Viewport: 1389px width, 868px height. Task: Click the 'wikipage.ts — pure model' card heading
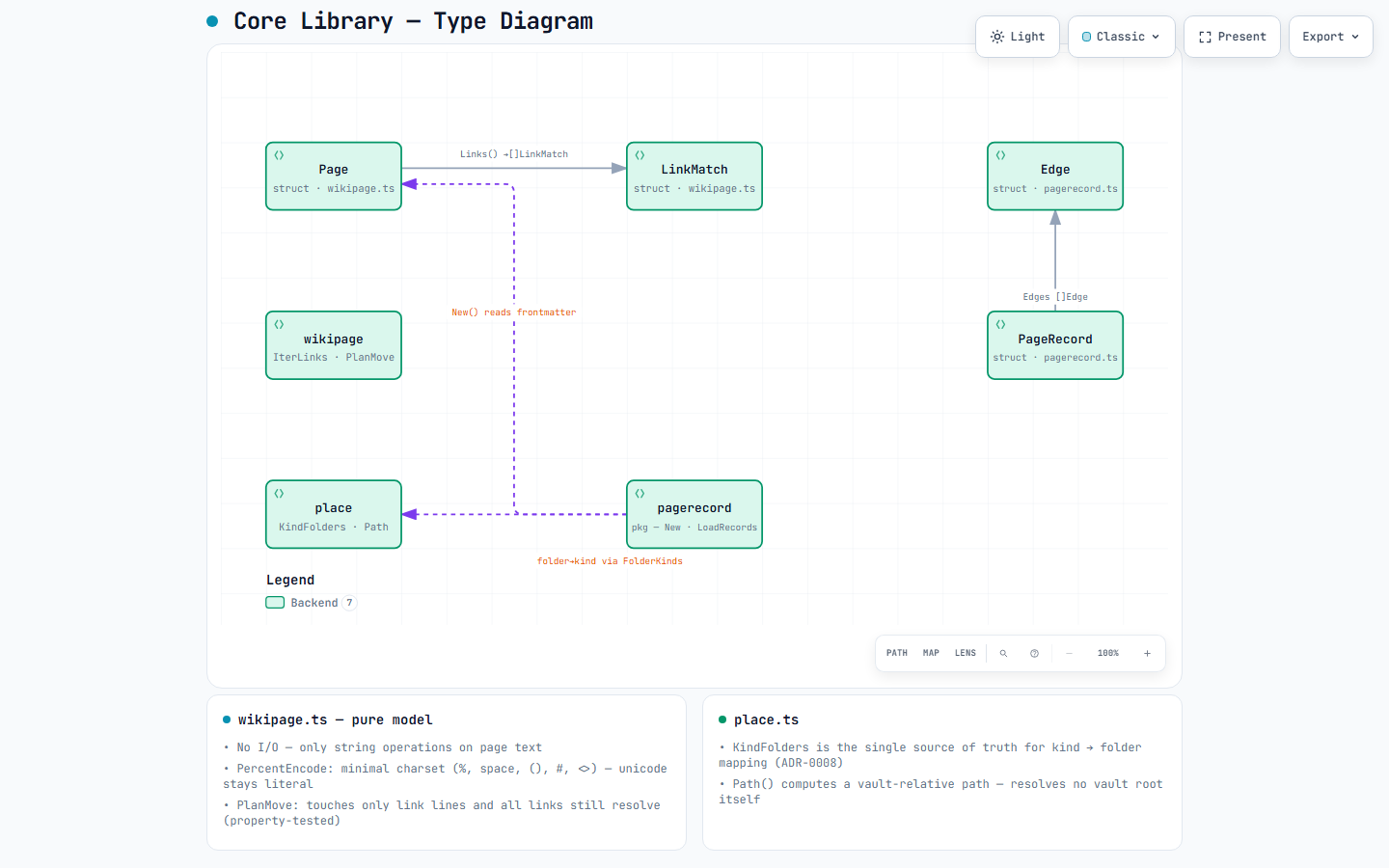336,719
